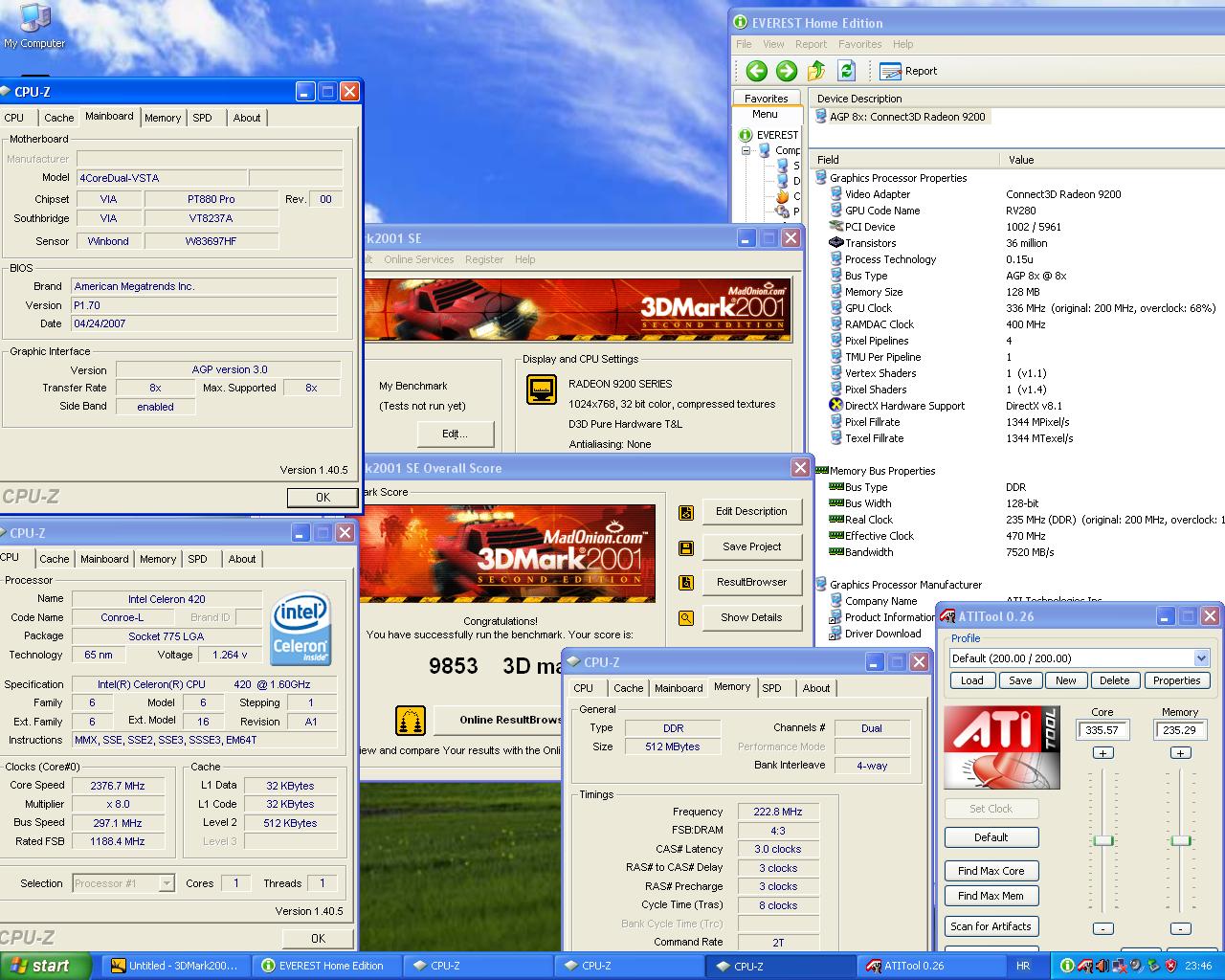Viewport: 1225px width, 980px height.
Task: Click Core clock value field 335.57
Action: 1102,730
